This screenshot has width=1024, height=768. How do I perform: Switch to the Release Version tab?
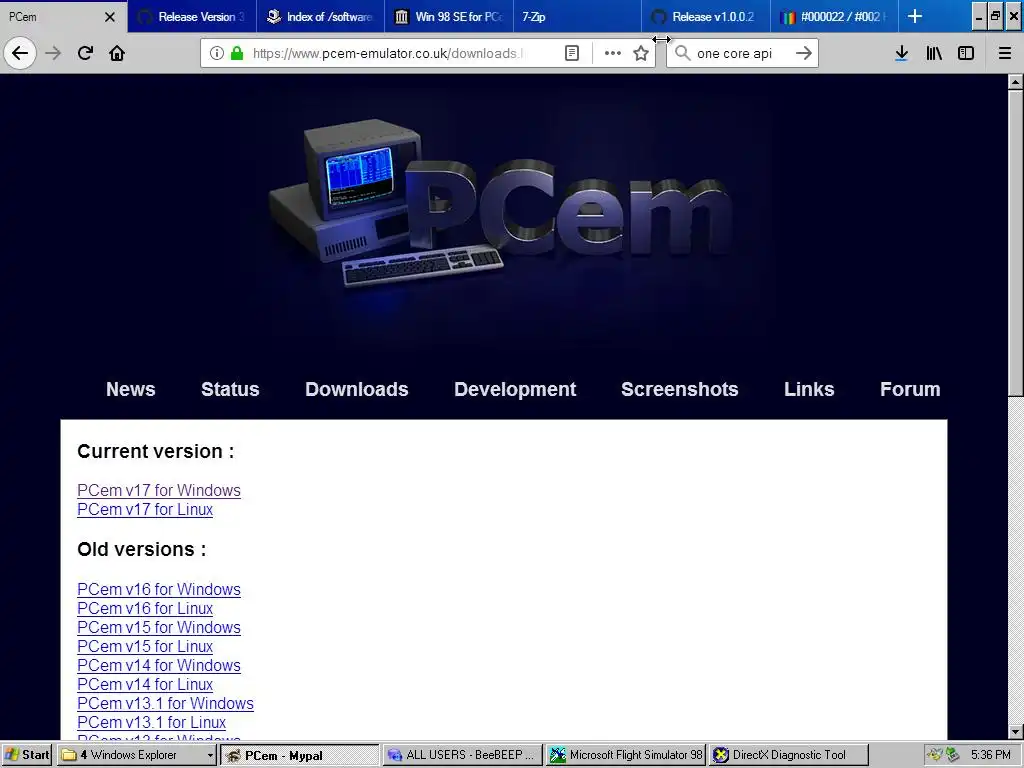192,16
